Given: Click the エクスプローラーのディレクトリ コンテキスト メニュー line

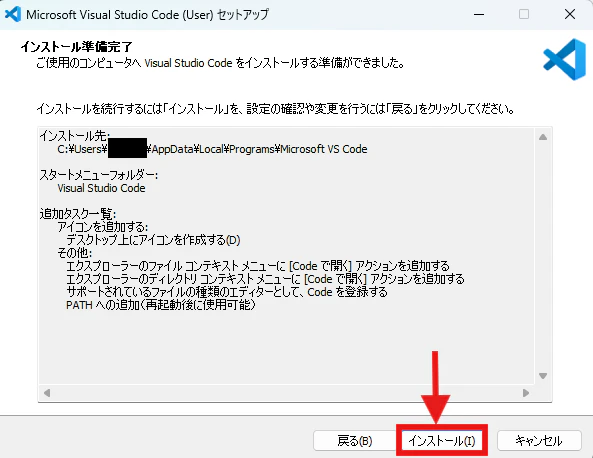Looking at the screenshot, I should click(x=265, y=279).
